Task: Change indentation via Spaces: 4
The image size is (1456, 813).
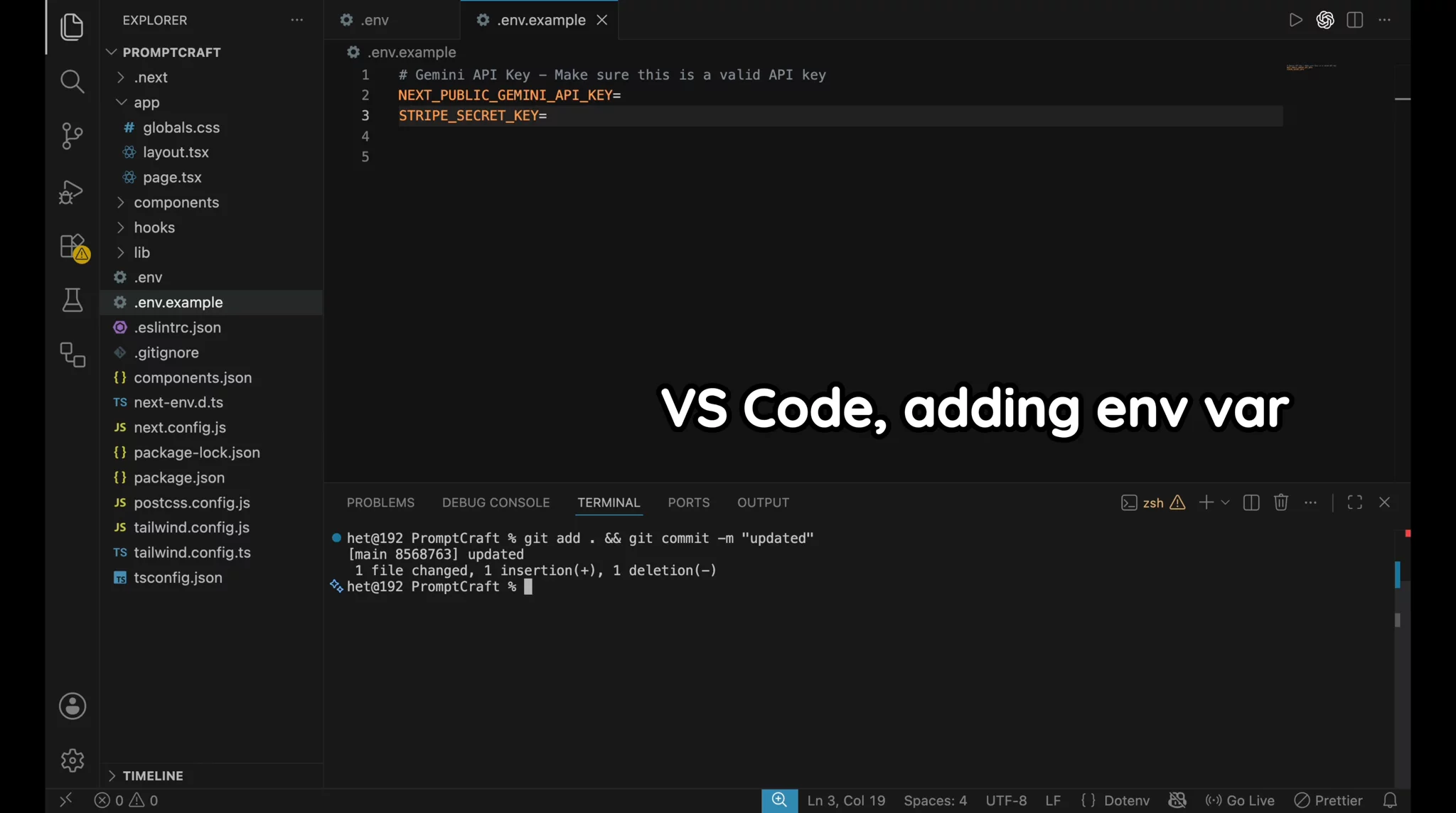Action: [935, 800]
